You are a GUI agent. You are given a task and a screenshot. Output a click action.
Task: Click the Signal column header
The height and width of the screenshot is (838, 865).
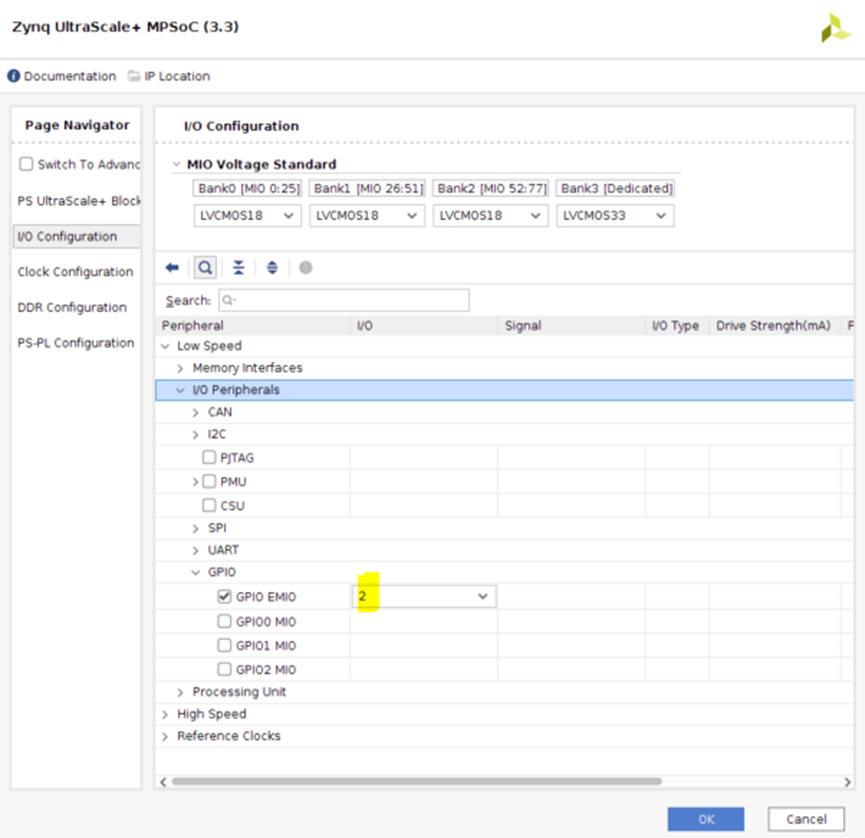(x=572, y=325)
